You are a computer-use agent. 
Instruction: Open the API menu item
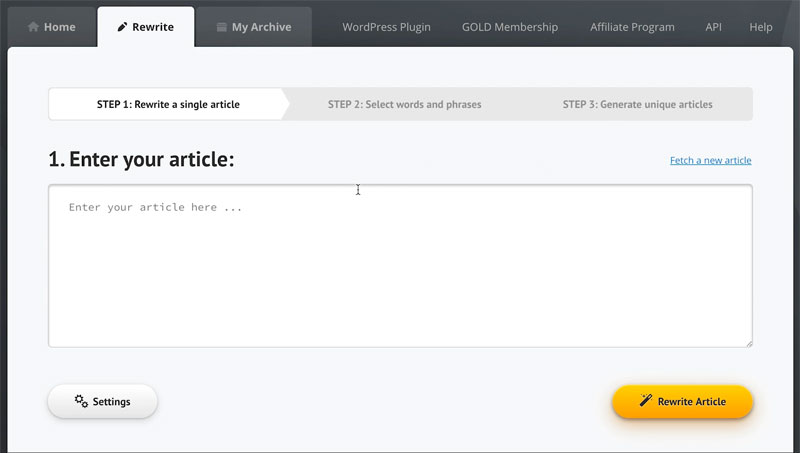(x=713, y=27)
